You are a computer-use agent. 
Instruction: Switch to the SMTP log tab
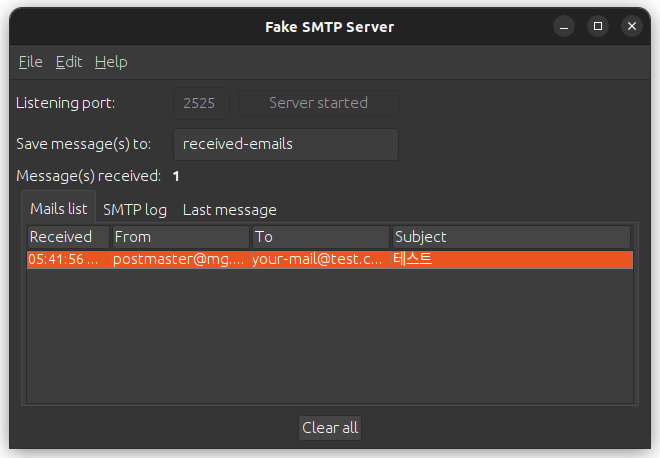pos(135,210)
